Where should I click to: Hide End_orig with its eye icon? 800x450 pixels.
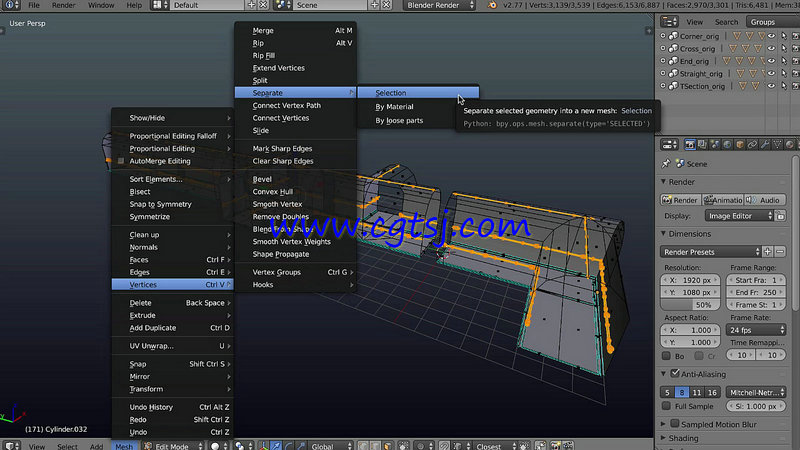[771, 61]
